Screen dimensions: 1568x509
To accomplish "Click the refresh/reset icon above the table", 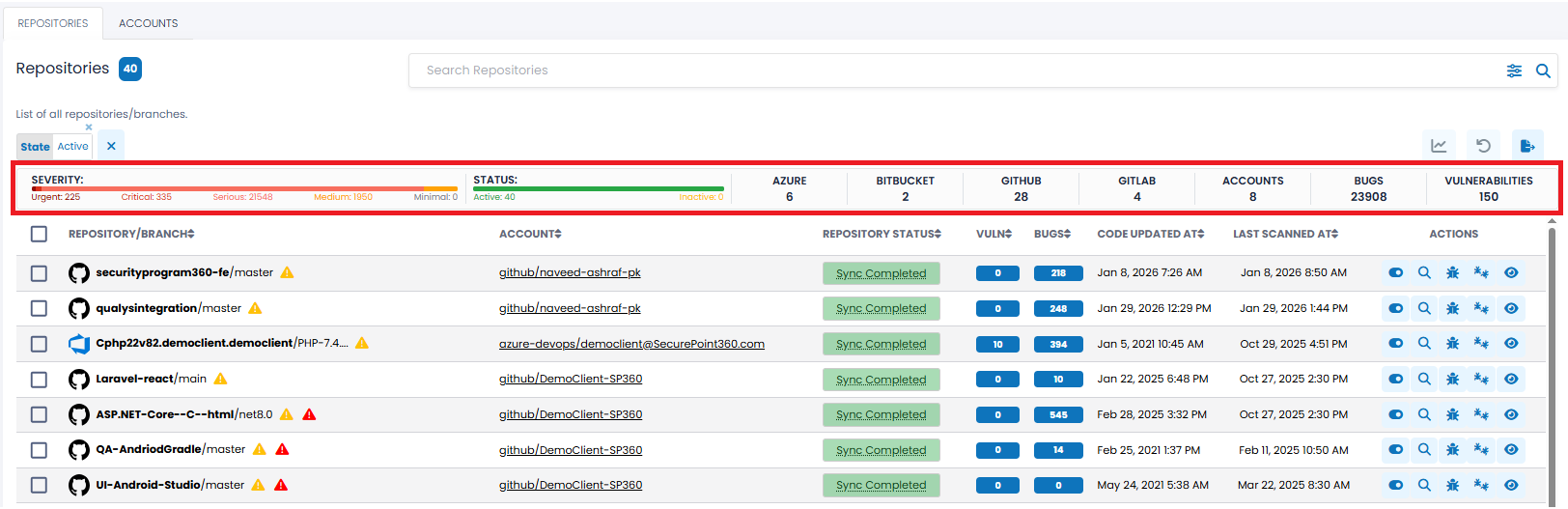I will click(x=1483, y=146).
